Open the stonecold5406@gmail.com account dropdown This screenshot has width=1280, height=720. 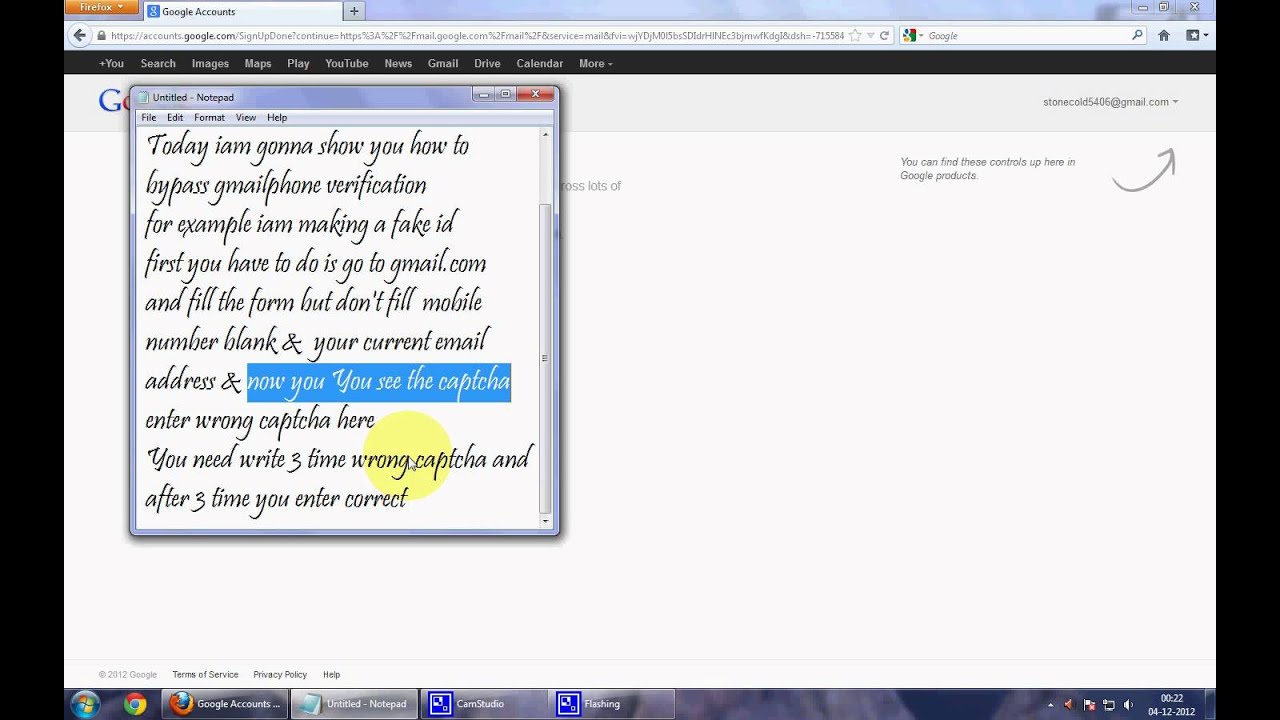pos(1110,102)
